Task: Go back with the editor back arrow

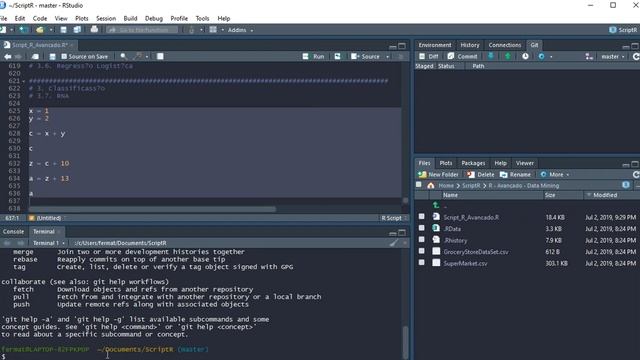Action: (7, 56)
